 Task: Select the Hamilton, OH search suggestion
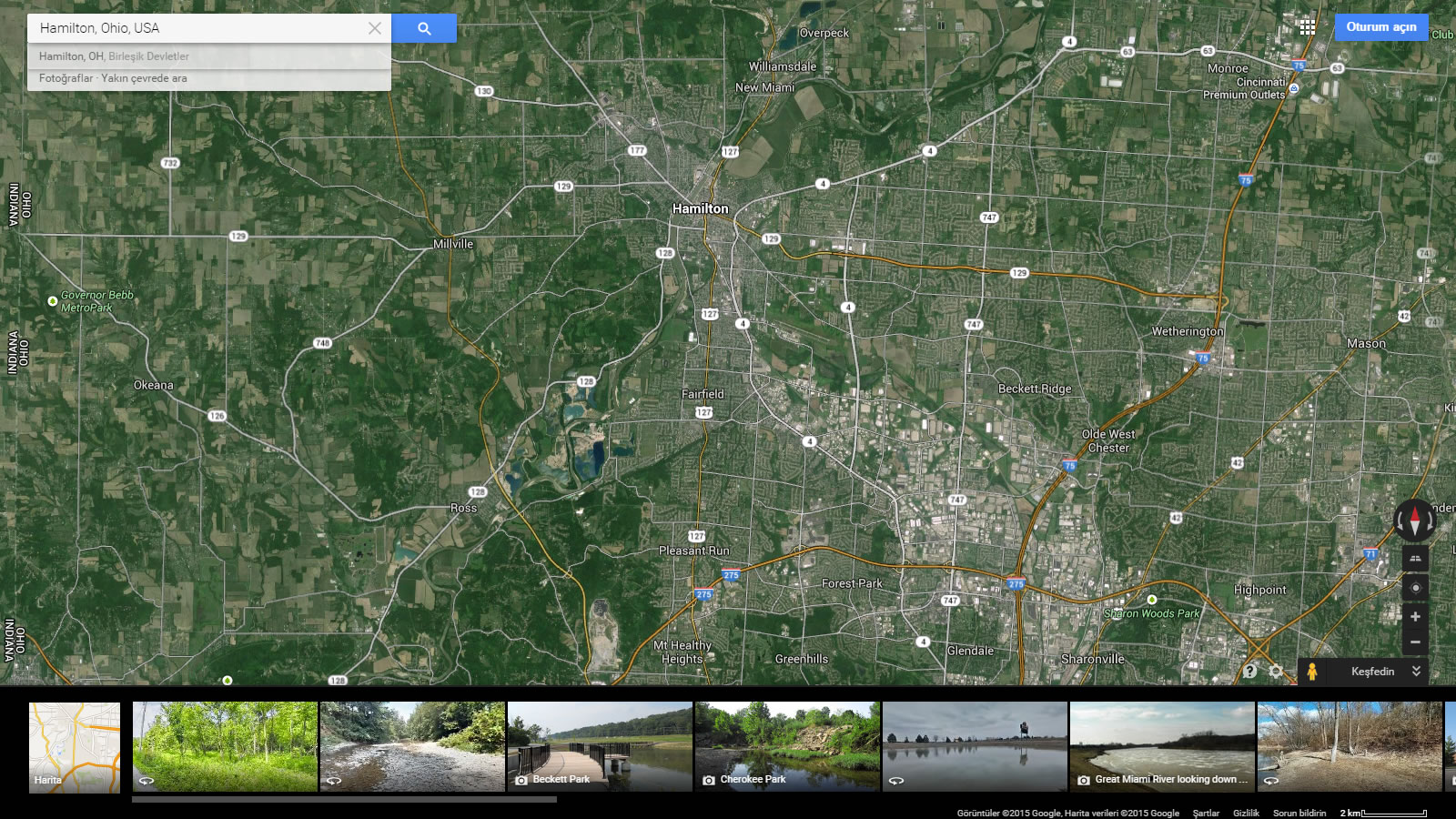[x=114, y=56]
